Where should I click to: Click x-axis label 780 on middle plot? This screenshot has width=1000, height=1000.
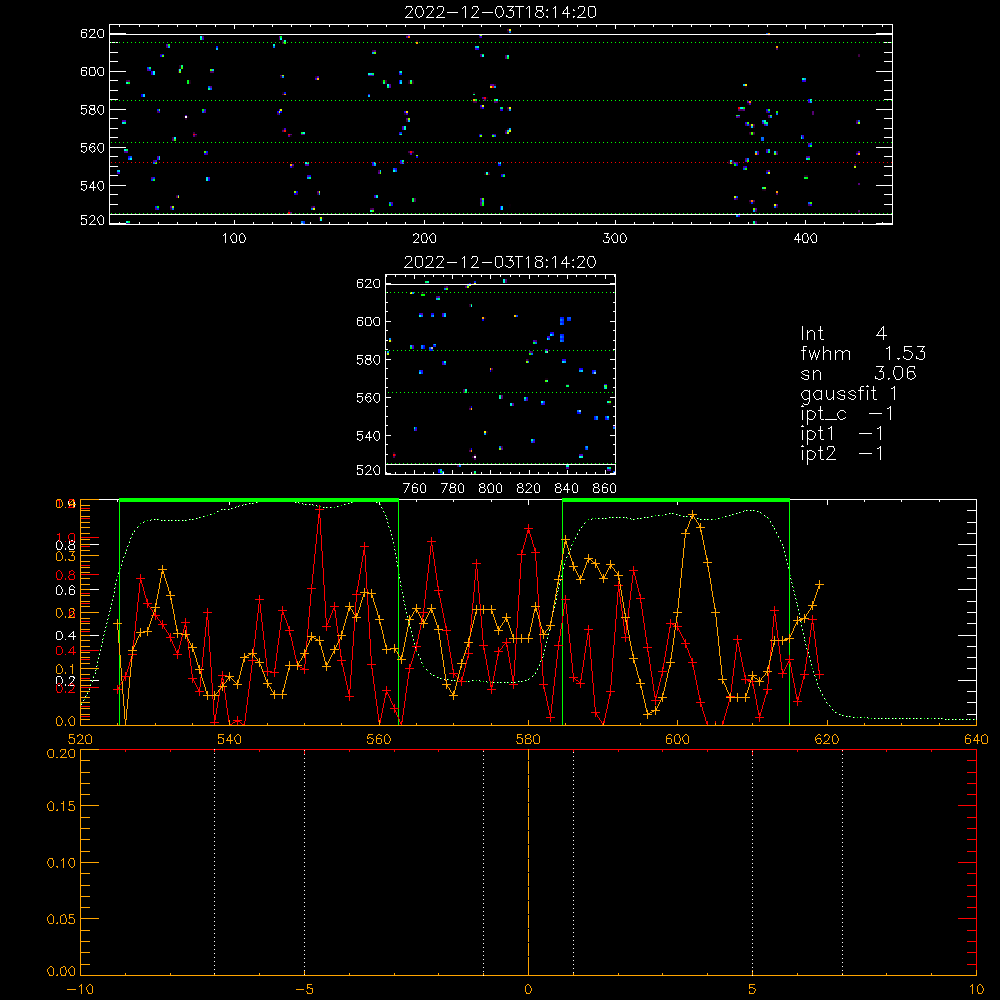pos(453,489)
